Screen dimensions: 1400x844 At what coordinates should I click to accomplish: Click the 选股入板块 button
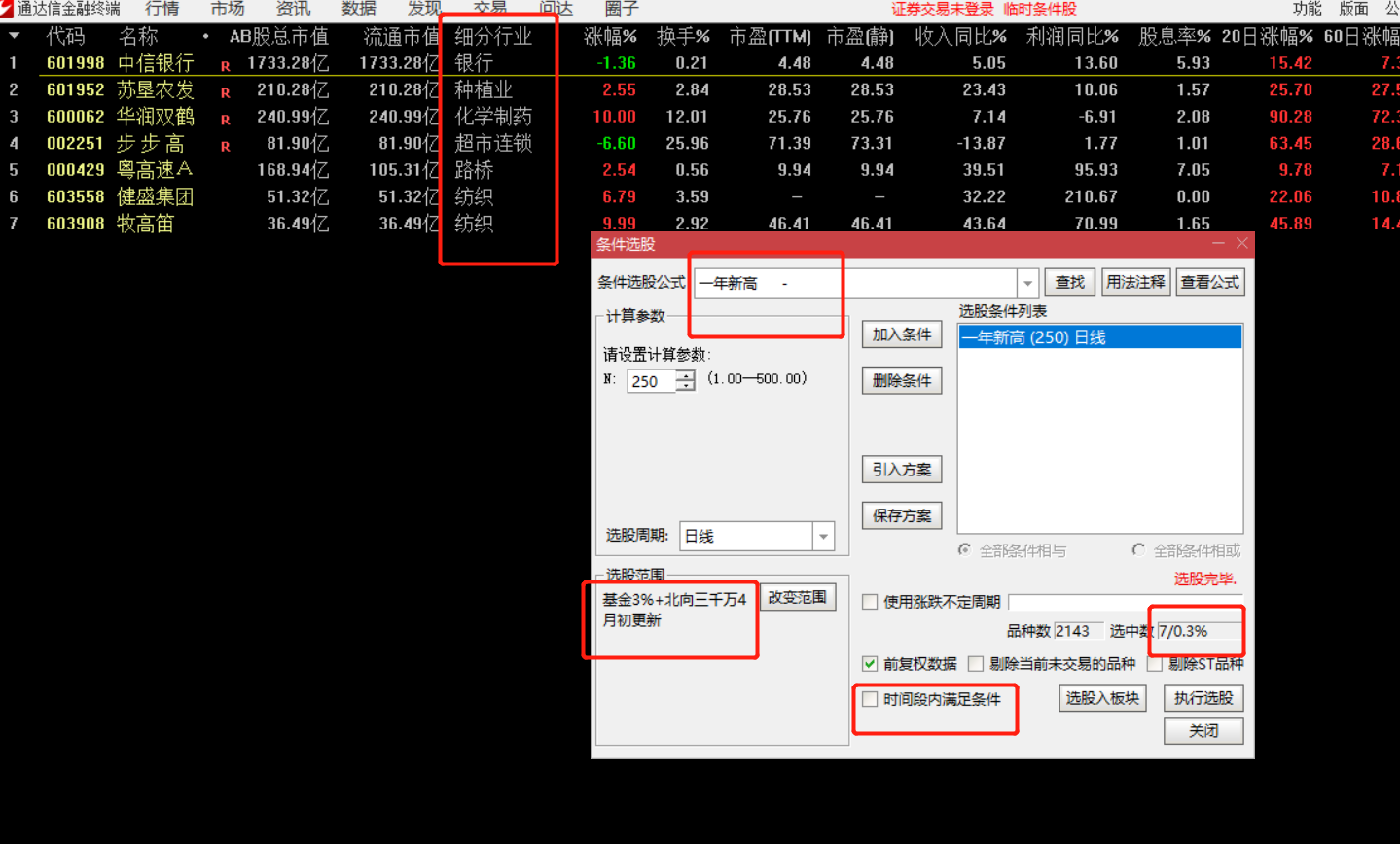(1102, 698)
